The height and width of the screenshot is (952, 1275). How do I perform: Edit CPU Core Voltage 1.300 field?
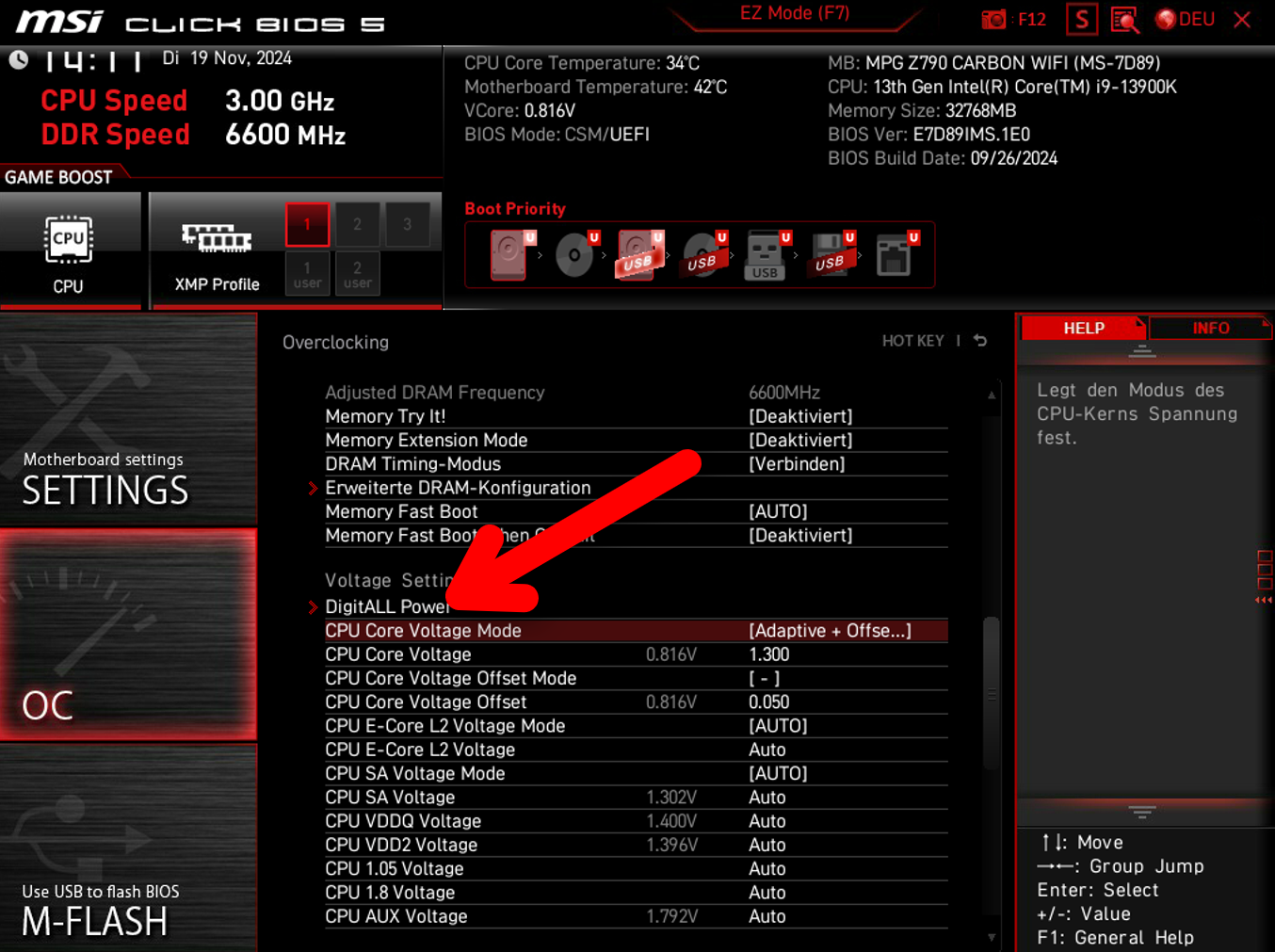(769, 654)
